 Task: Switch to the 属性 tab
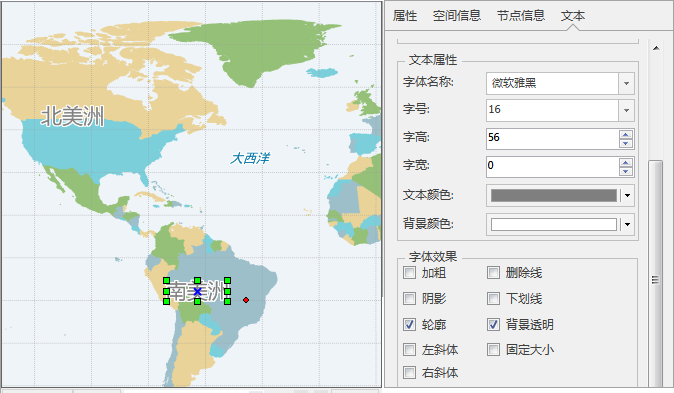pos(405,16)
